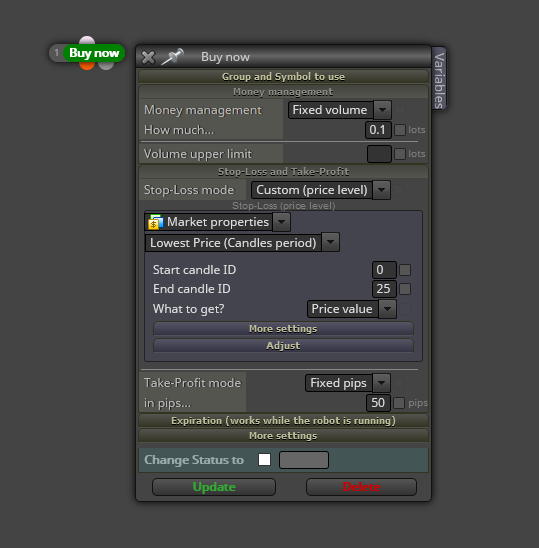Toggle checkbox next to How much lots
The width and height of the screenshot is (539, 548).
point(400,130)
